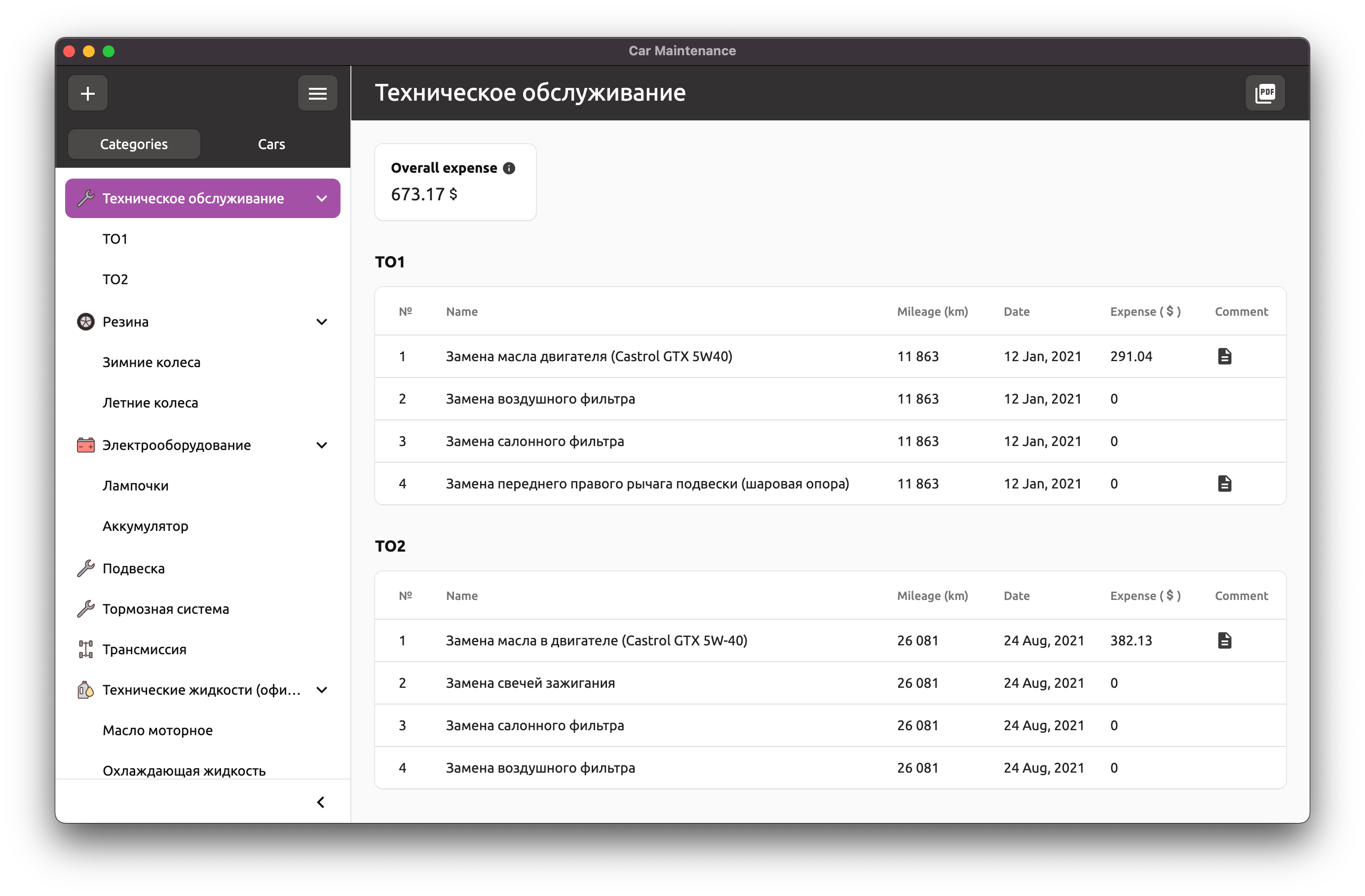Click battery icon next to Электрооборудование
Image resolution: width=1365 pixels, height=896 pixels.
click(x=85, y=445)
